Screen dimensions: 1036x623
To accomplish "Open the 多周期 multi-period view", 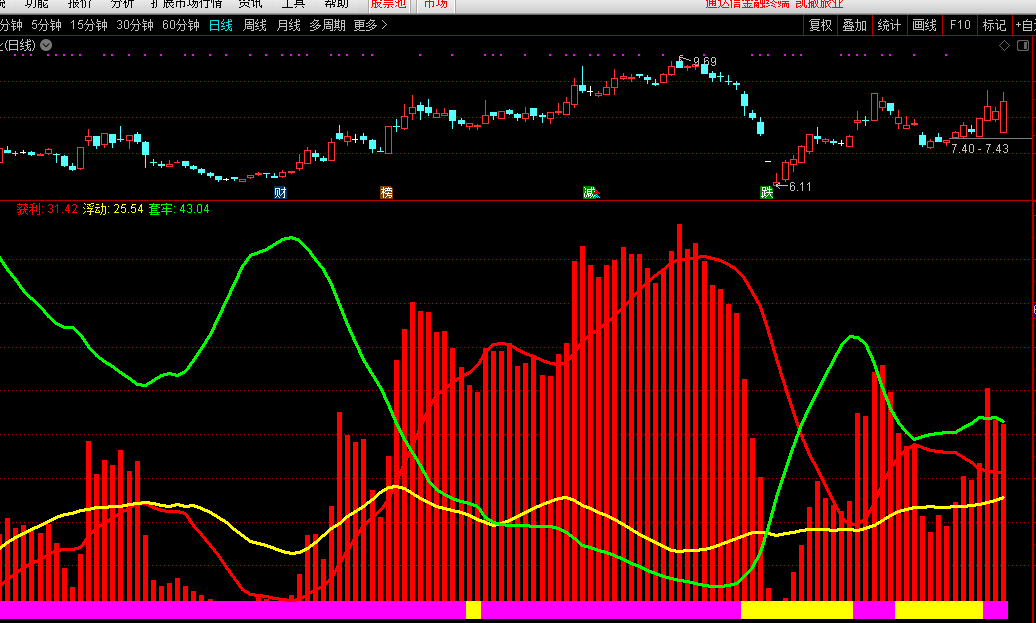I will (327, 25).
